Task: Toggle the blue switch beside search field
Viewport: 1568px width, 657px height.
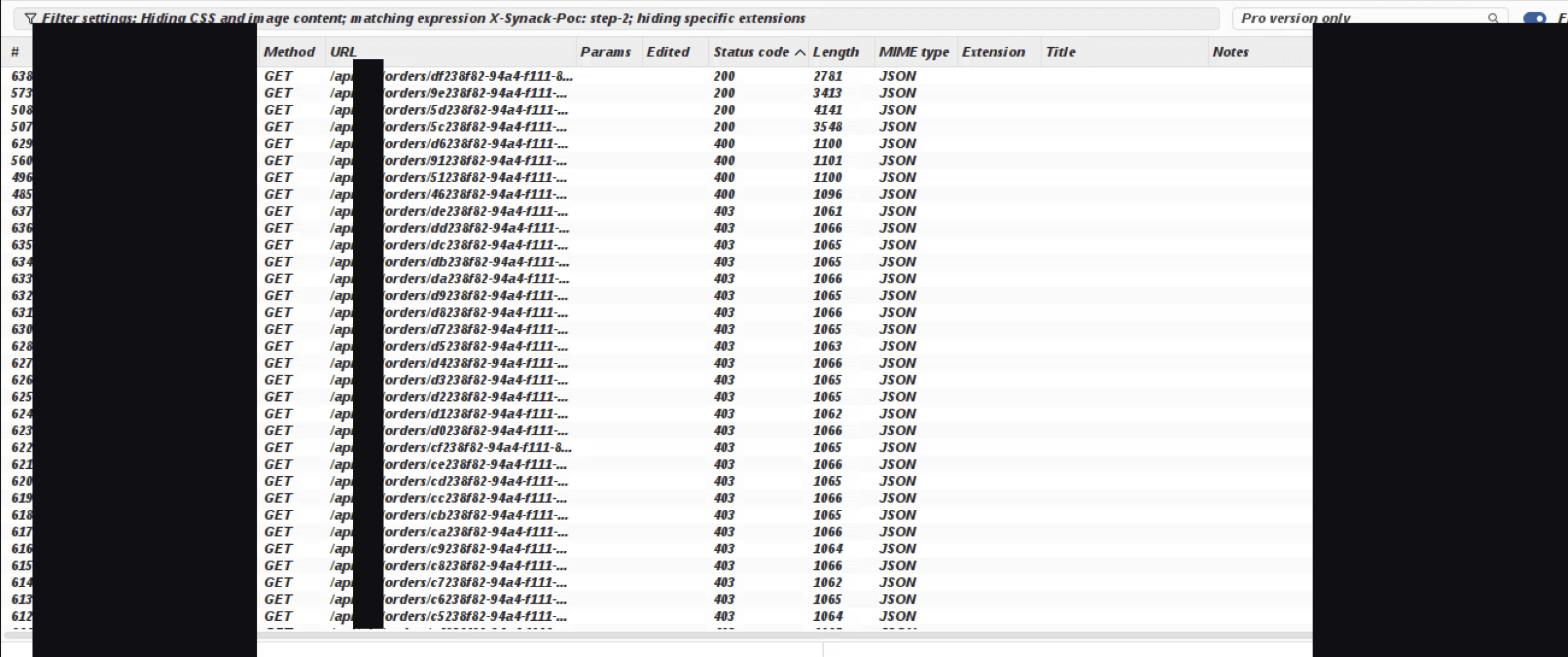Action: click(x=1535, y=18)
